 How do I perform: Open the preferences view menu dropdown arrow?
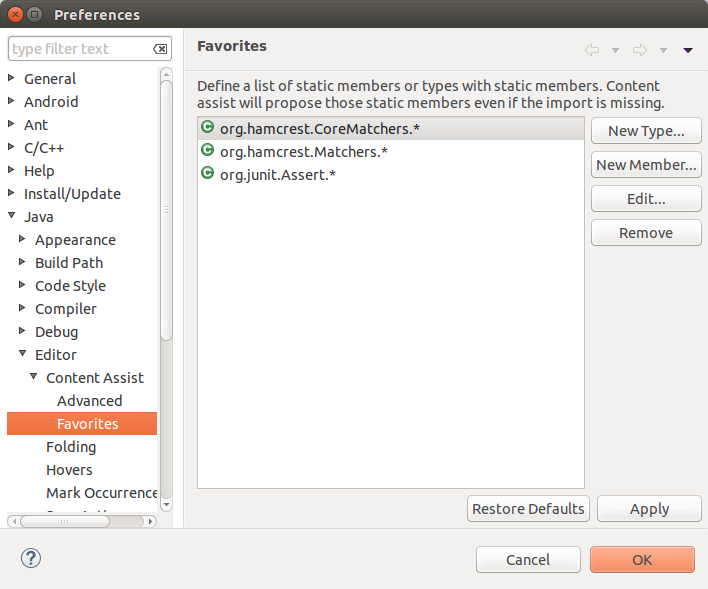point(688,50)
